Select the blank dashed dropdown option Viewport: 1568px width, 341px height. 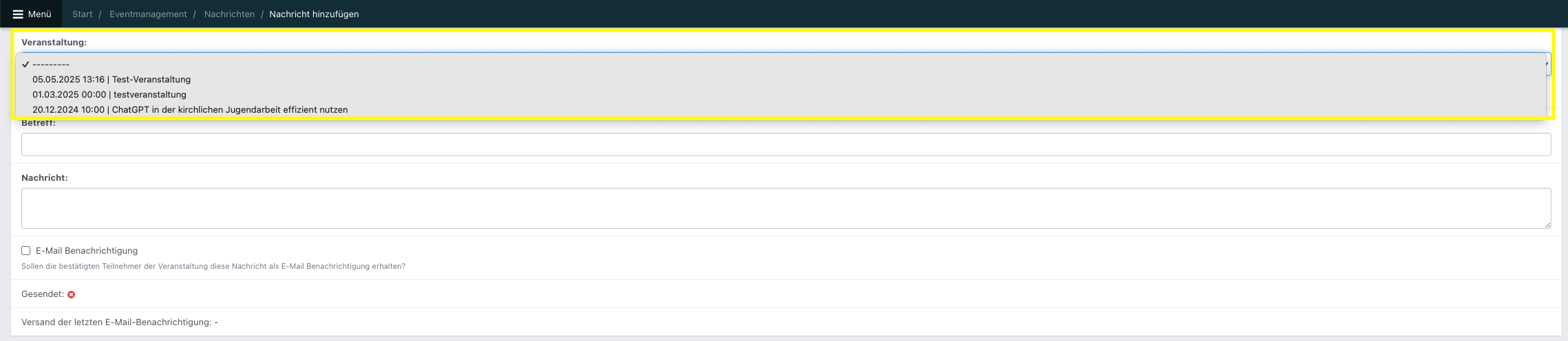[x=51, y=65]
